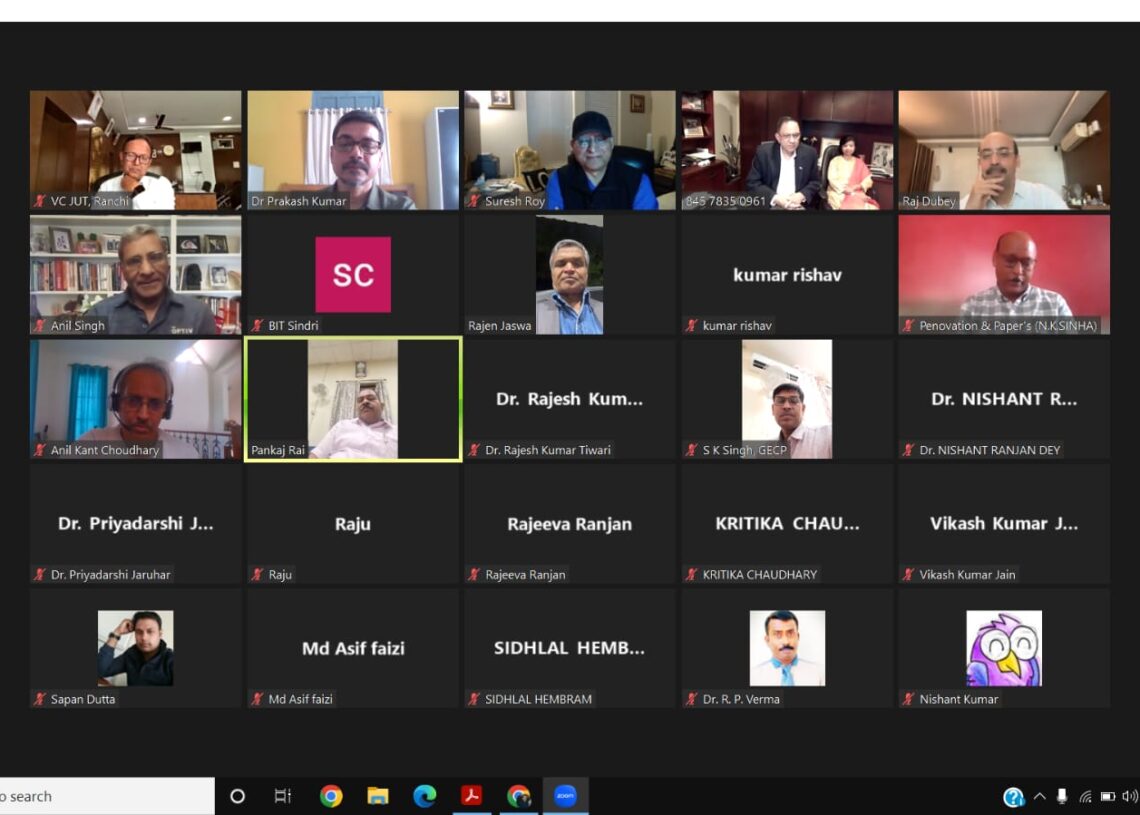Open the volume control in system tray

1130,796
